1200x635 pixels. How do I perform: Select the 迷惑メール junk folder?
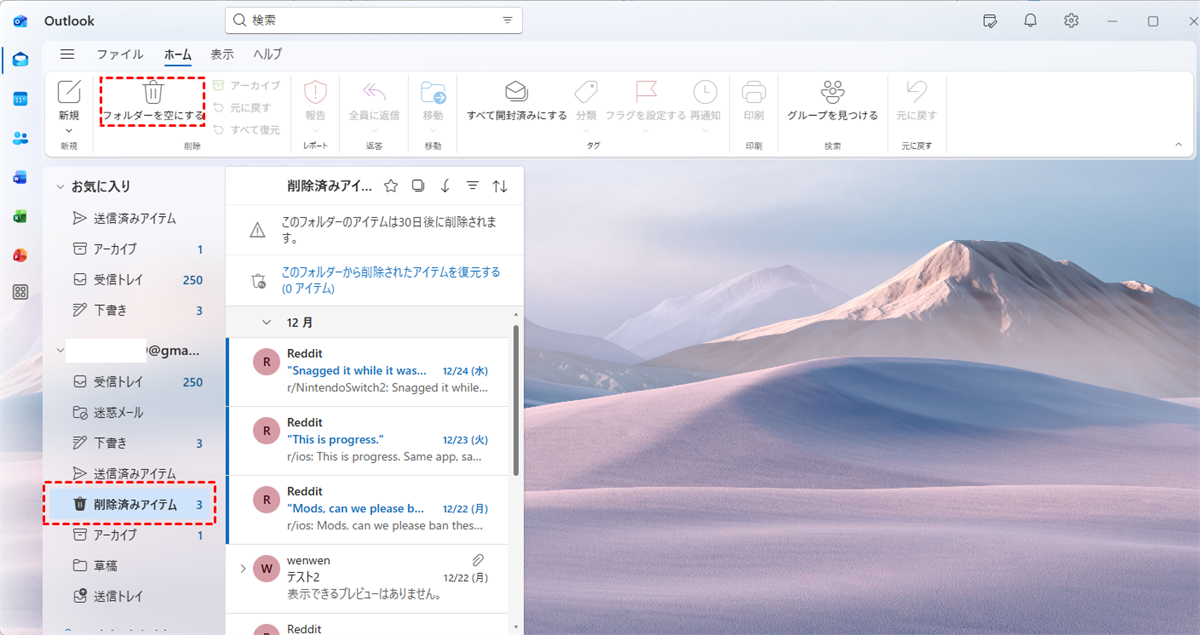coord(118,412)
